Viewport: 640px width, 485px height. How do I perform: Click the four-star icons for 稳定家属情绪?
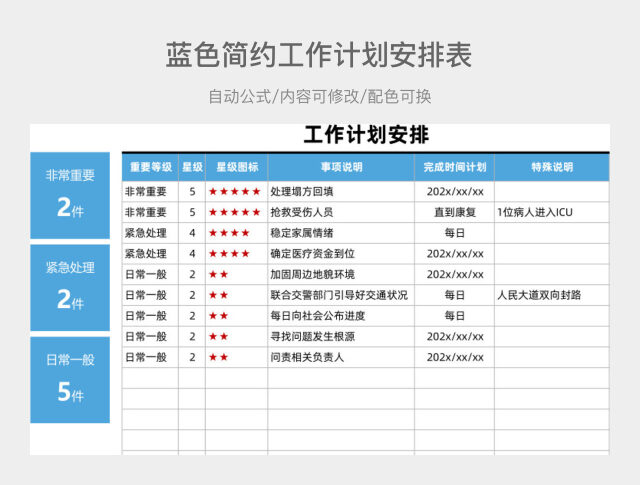[x=230, y=233]
